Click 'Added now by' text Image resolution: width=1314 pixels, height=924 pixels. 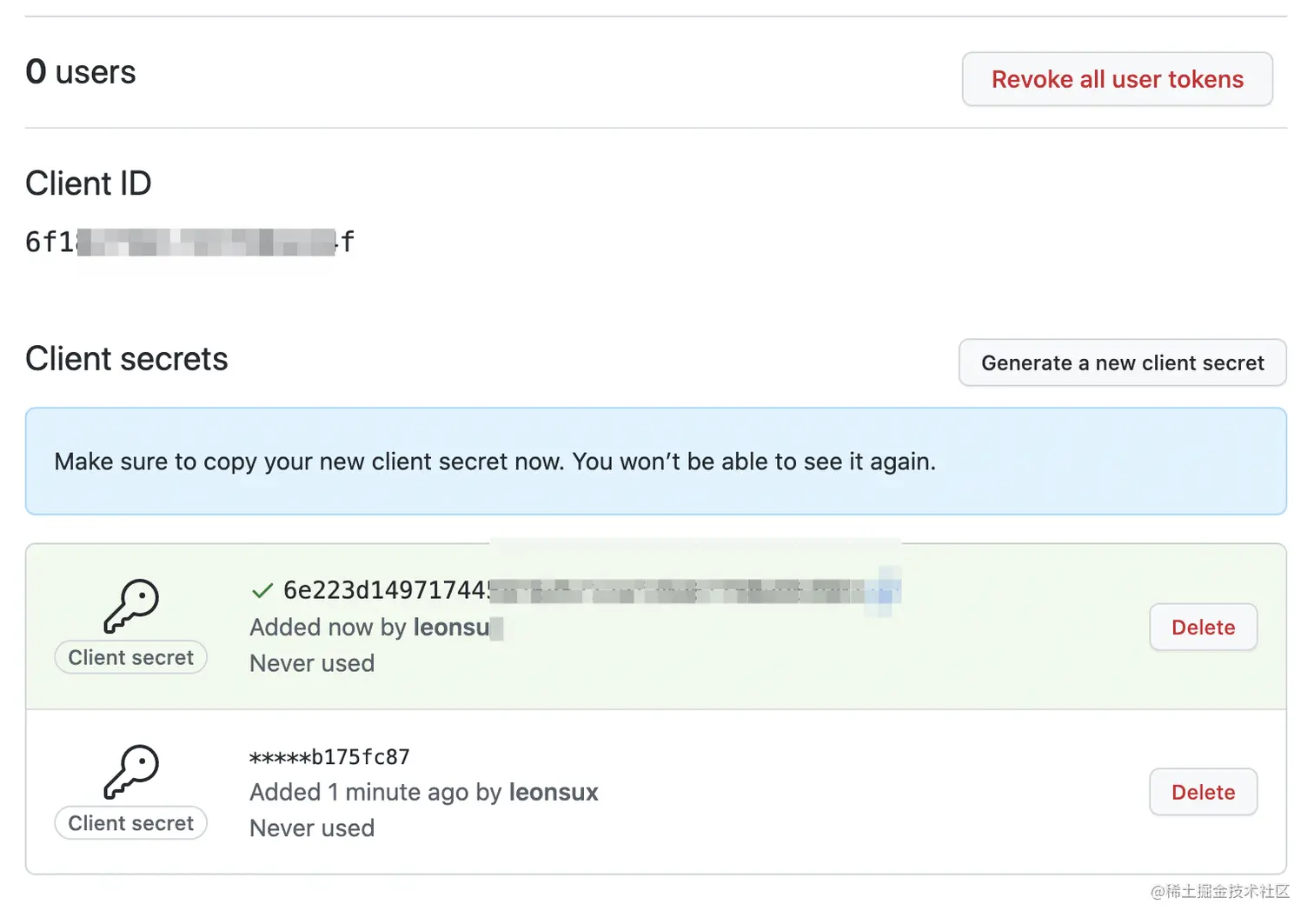[x=328, y=627]
